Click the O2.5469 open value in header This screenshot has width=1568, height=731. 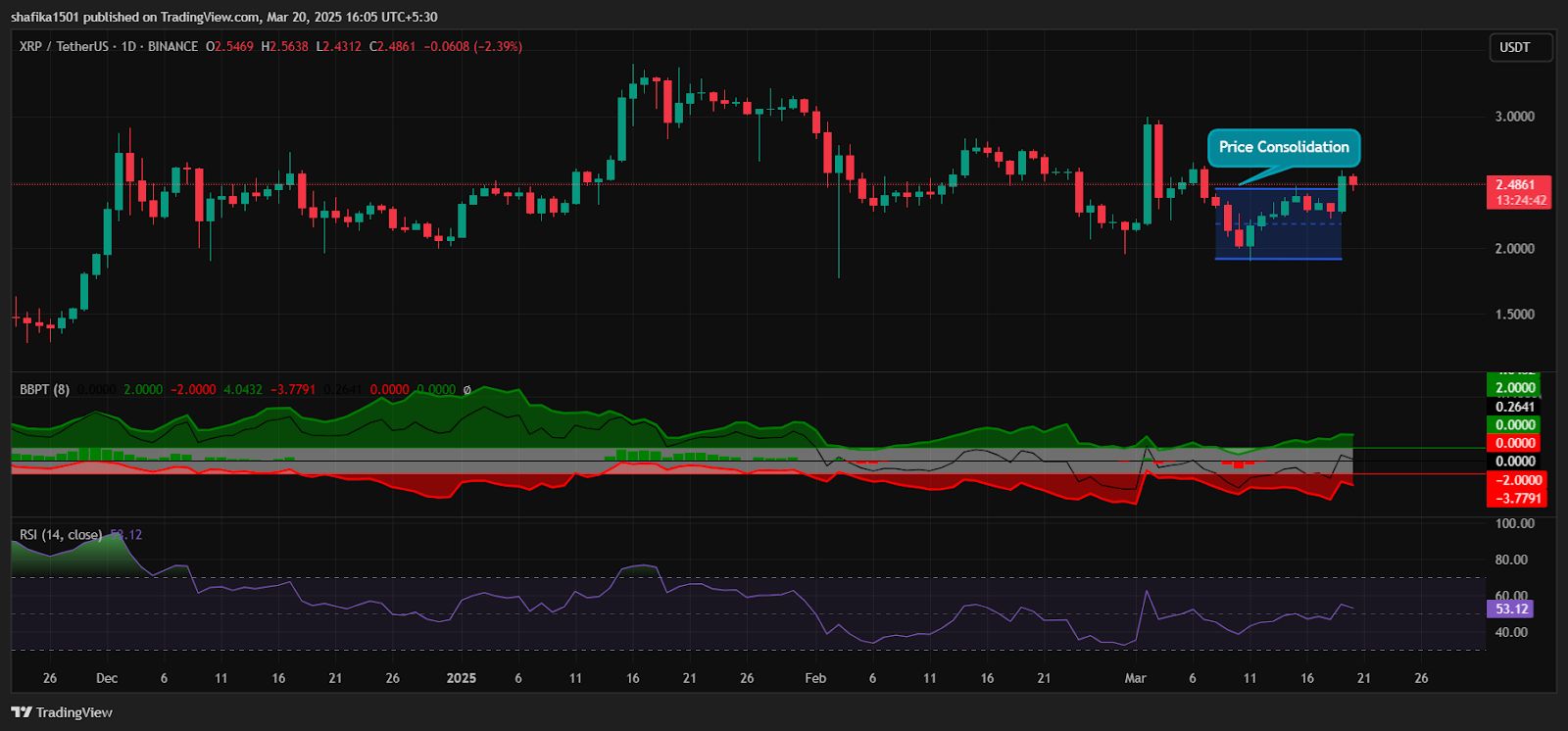pos(229,46)
